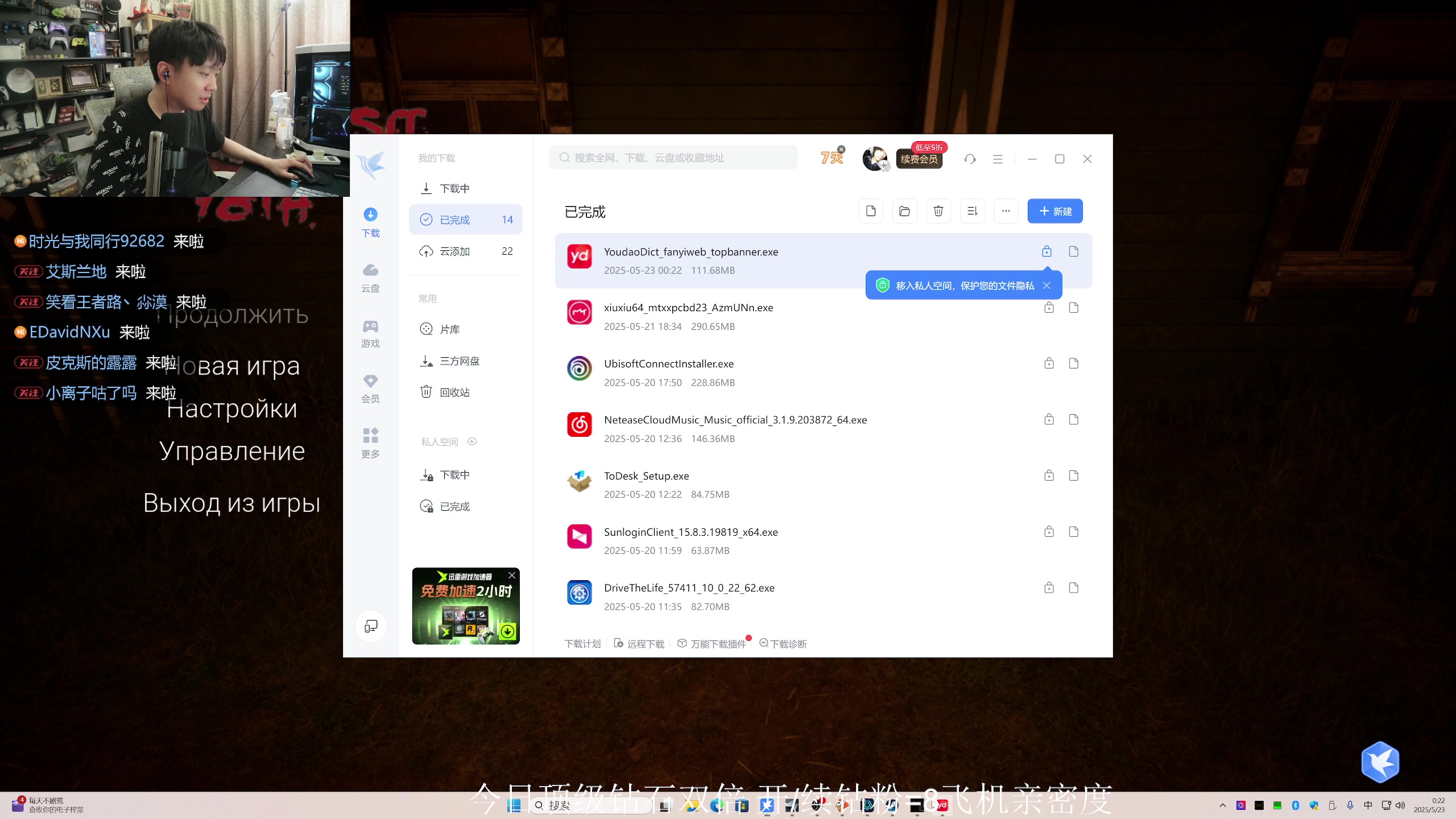
Task: Click the mini floating-window icon at sidebar bottom
Action: [x=371, y=626]
